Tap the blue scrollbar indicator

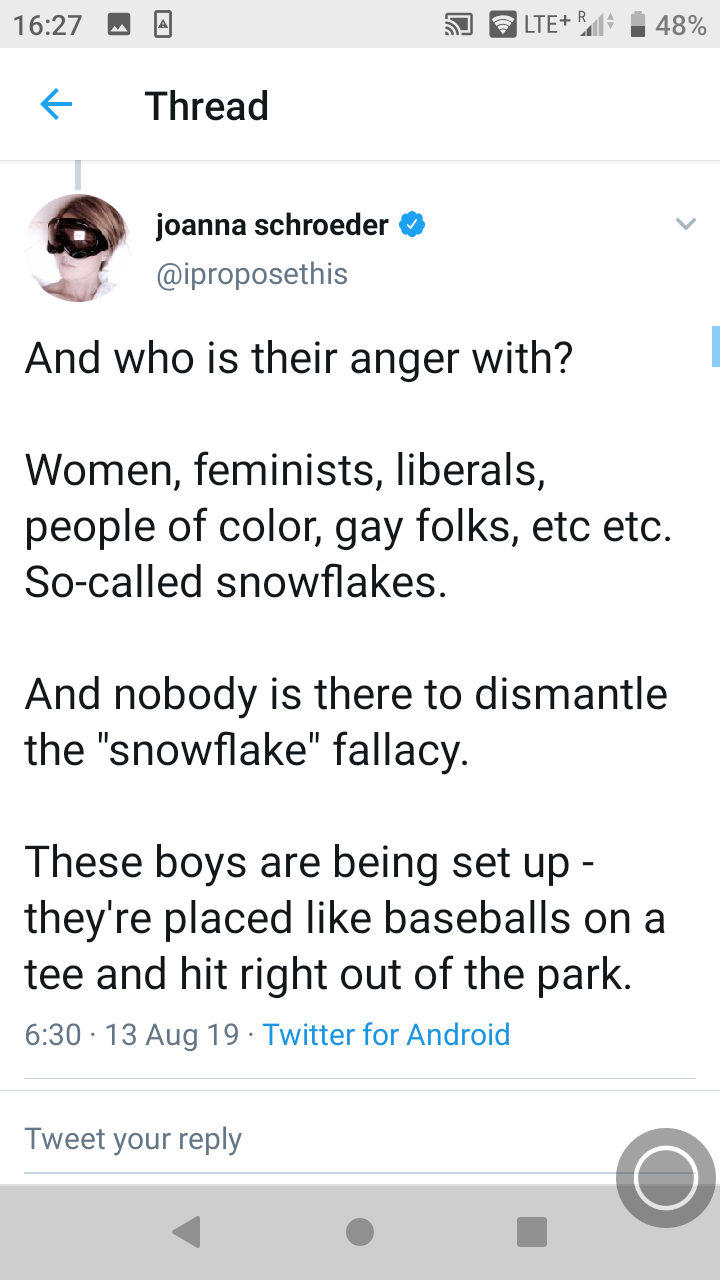pos(715,345)
